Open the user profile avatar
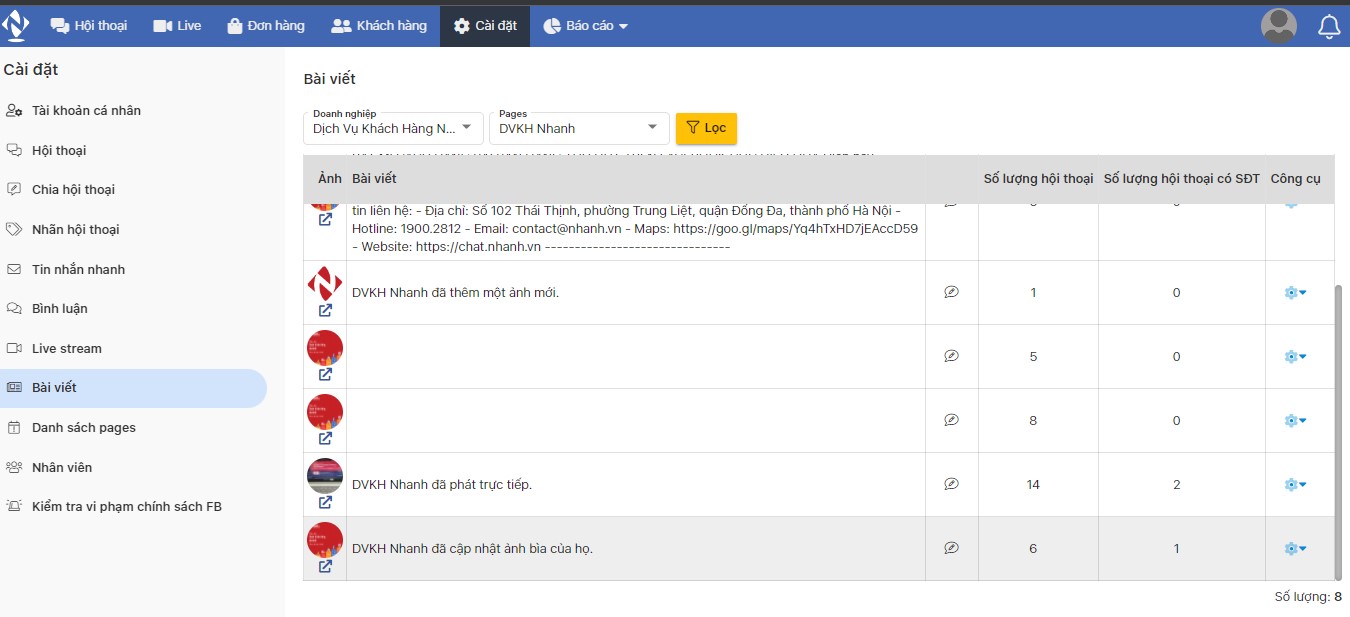Viewport: 1350px width, 617px height. [1278, 26]
